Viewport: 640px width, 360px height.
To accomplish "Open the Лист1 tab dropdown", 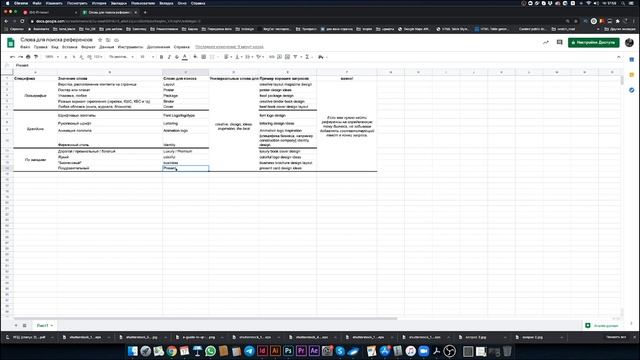I will click(x=52, y=326).
